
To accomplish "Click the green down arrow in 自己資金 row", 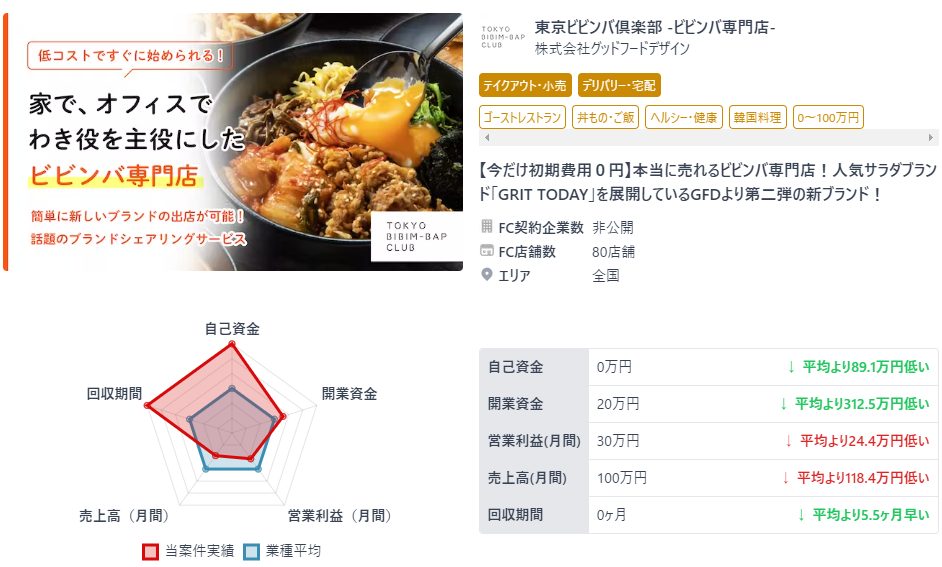I will click(x=791, y=366).
